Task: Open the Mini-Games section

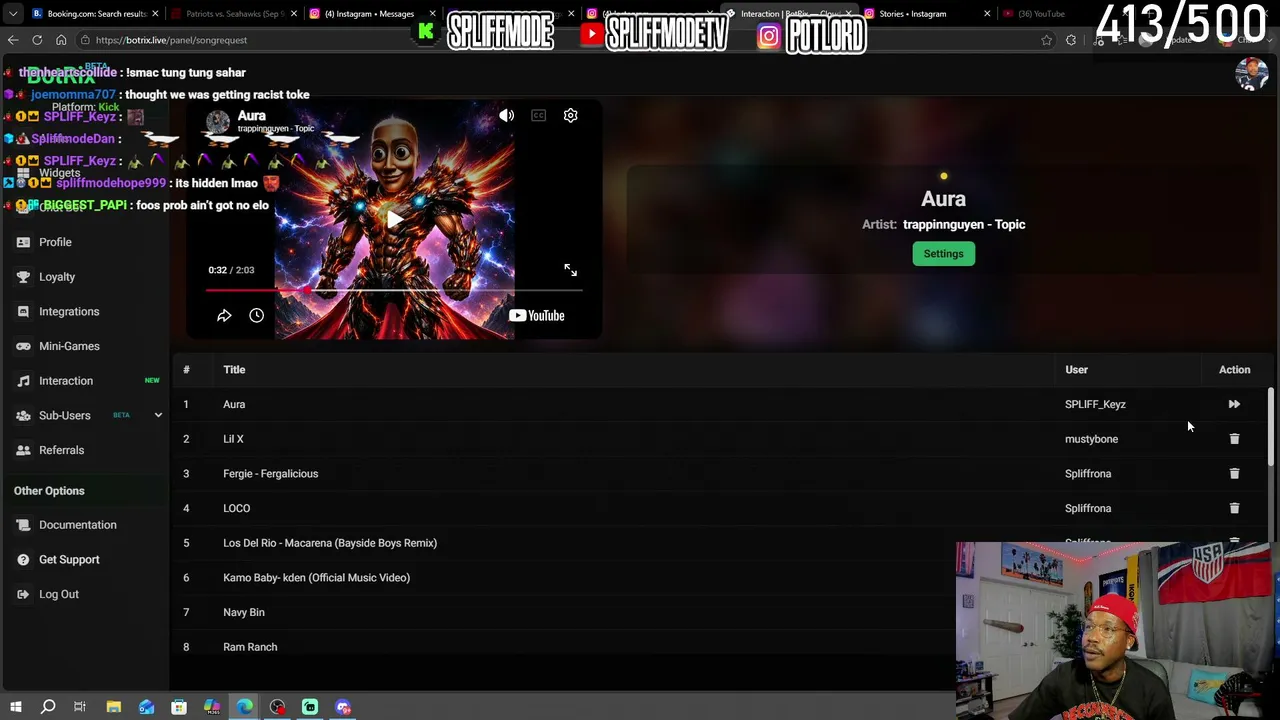Action: [x=69, y=346]
